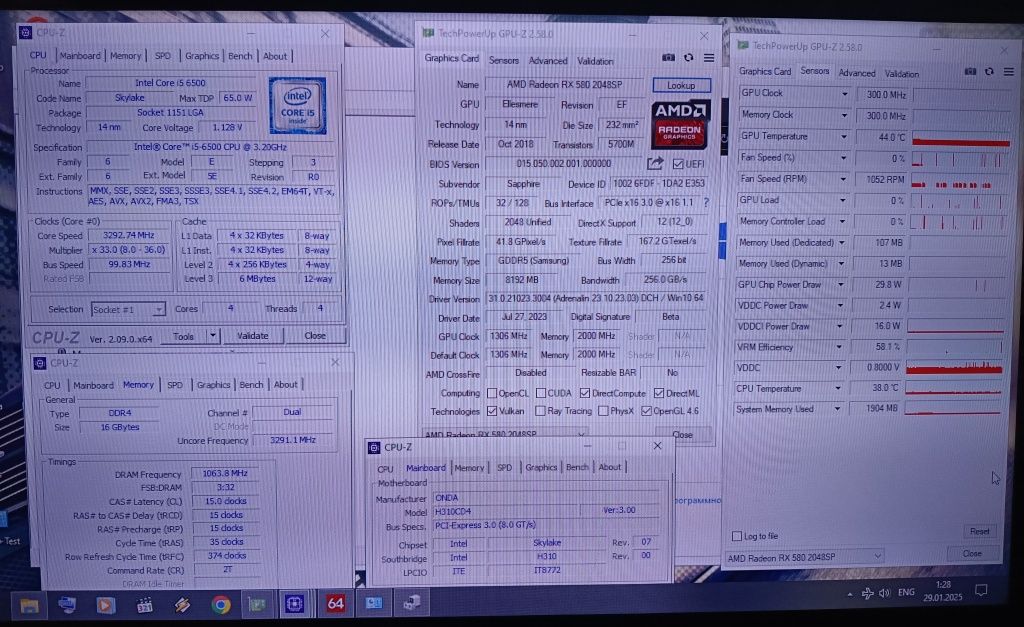Click the BIOS version share/export icon

point(655,163)
